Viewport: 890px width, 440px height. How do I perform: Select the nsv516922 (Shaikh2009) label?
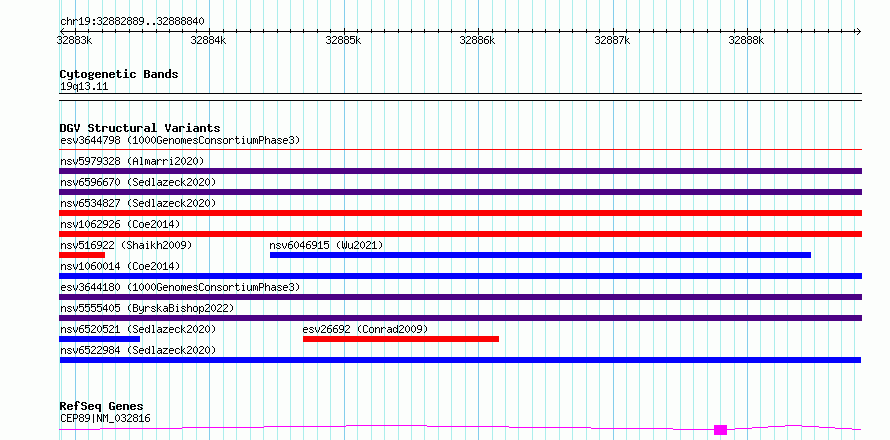point(126,245)
